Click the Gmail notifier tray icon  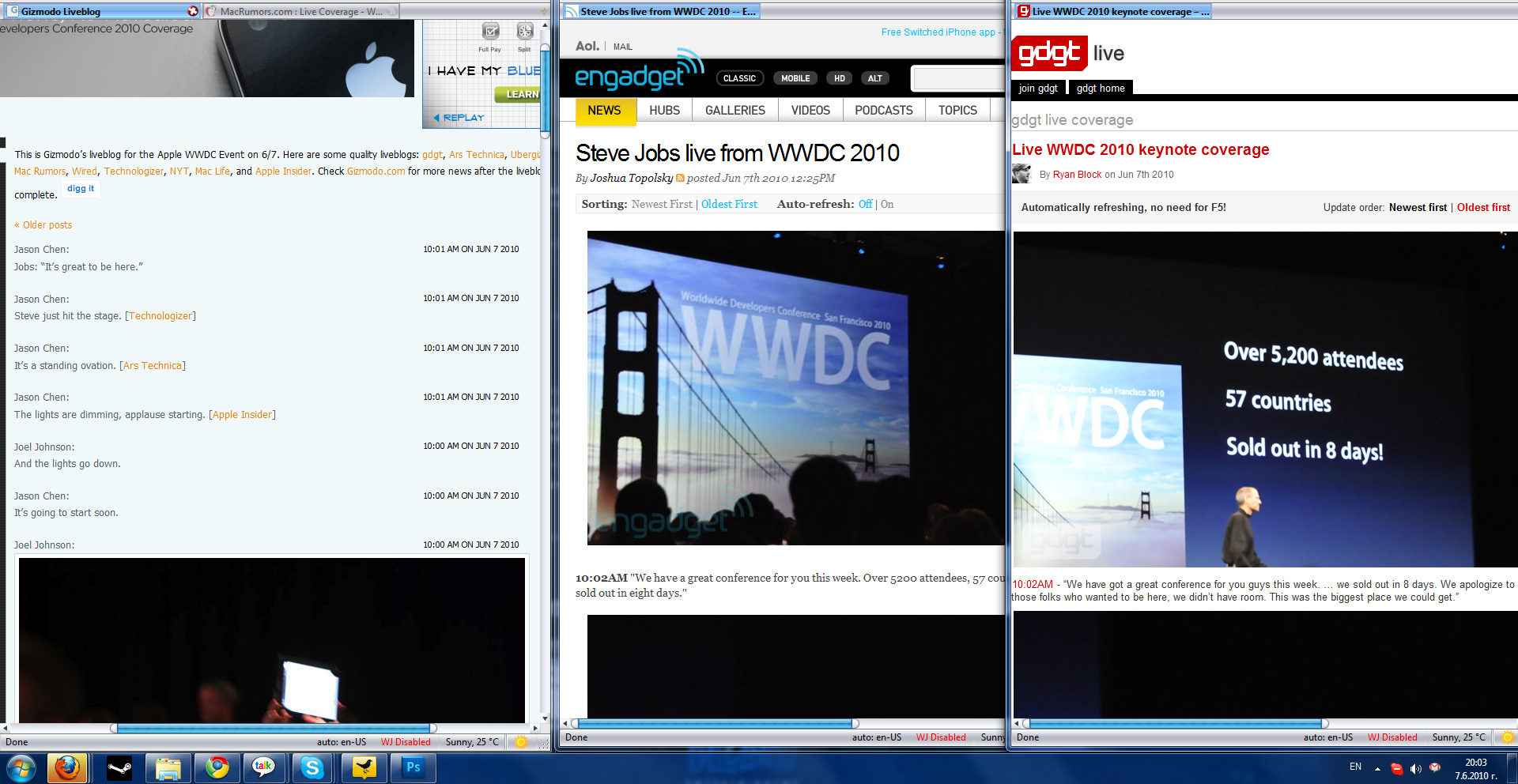click(1435, 767)
